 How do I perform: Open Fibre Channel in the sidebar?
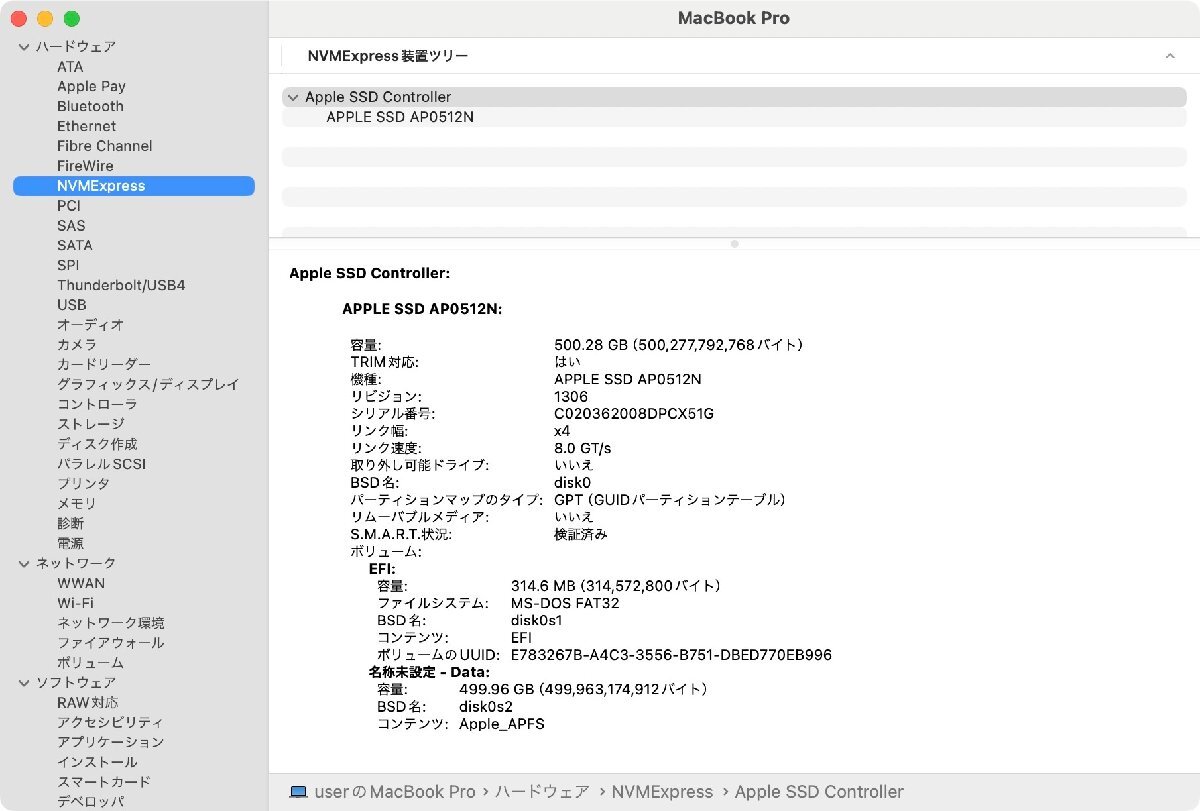[105, 146]
